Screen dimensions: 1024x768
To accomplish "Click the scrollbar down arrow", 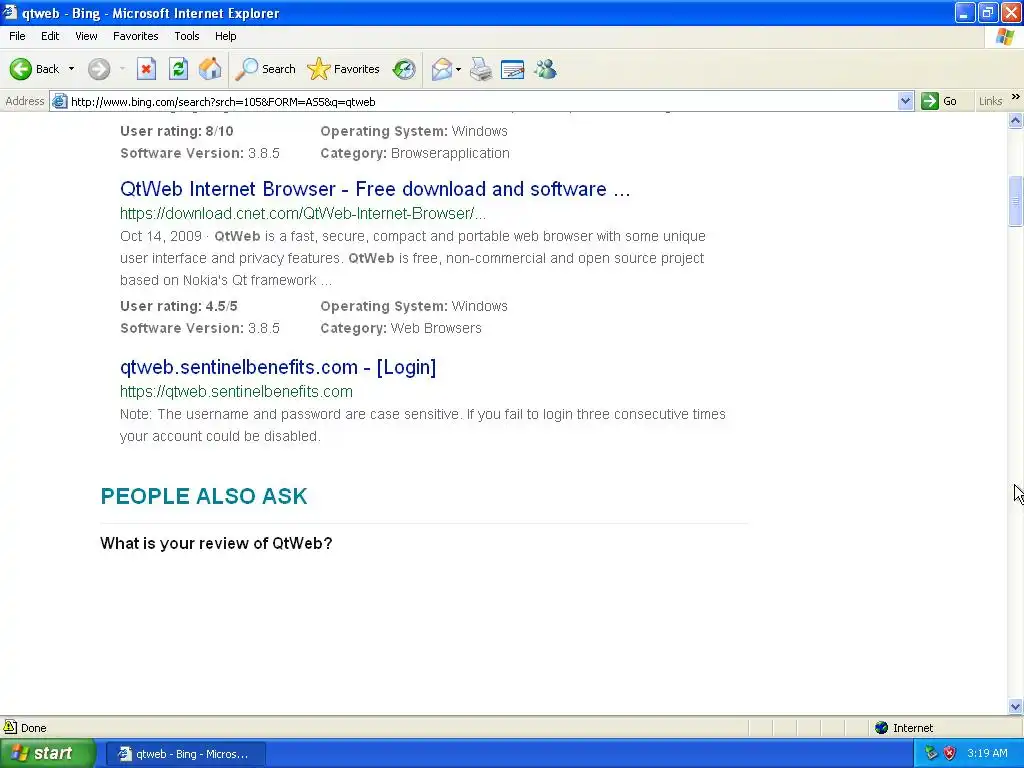I will 1016,706.
